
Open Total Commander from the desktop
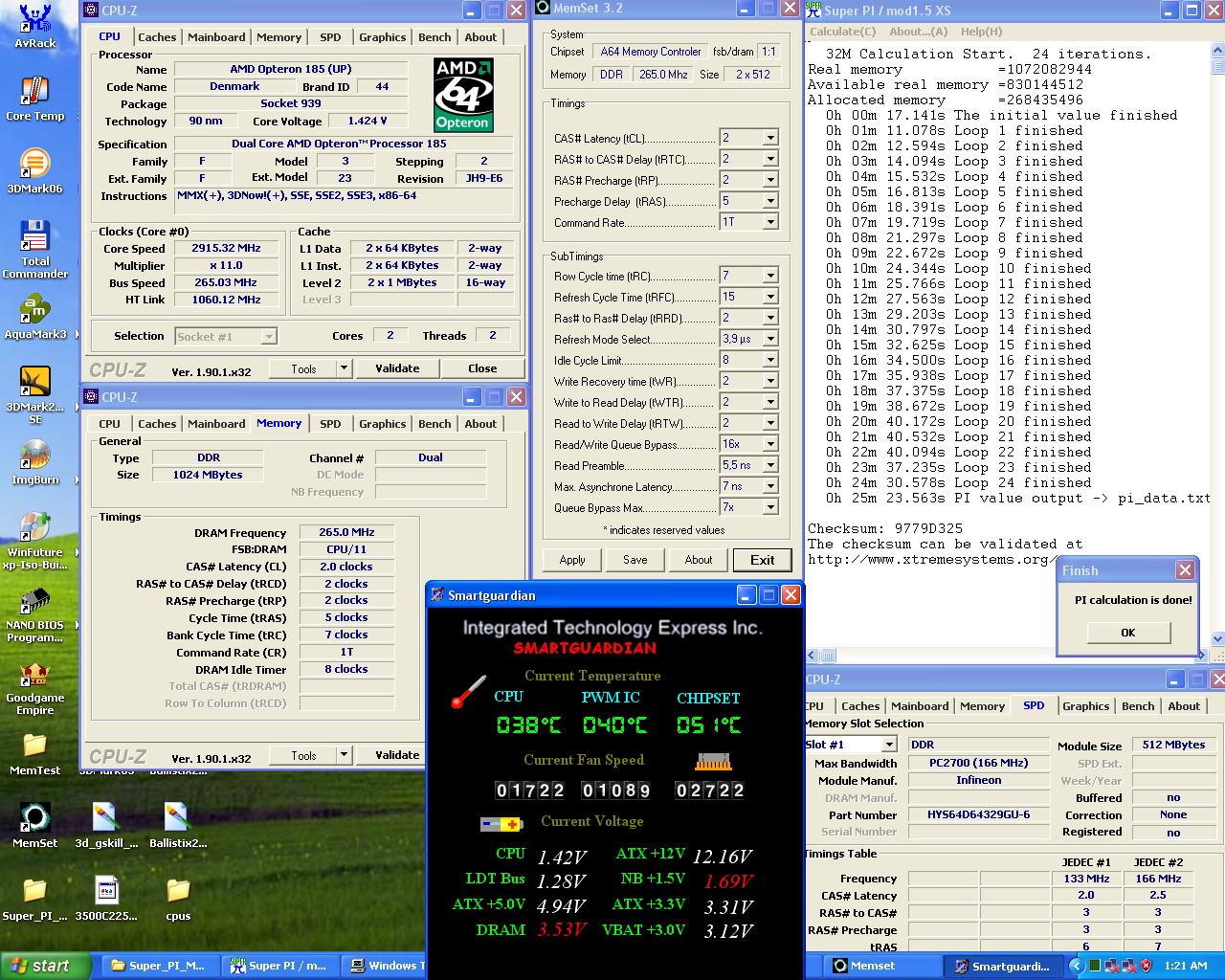pos(35,249)
